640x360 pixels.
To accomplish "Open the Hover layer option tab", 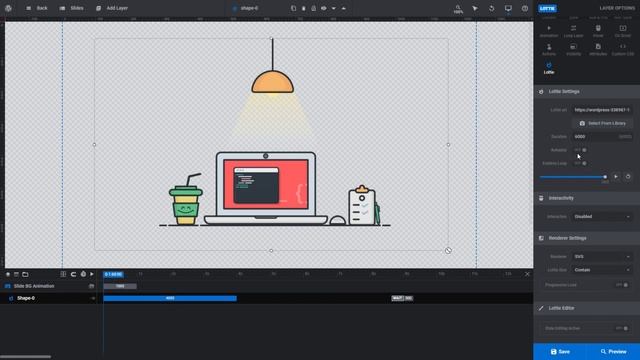I will (598, 31).
